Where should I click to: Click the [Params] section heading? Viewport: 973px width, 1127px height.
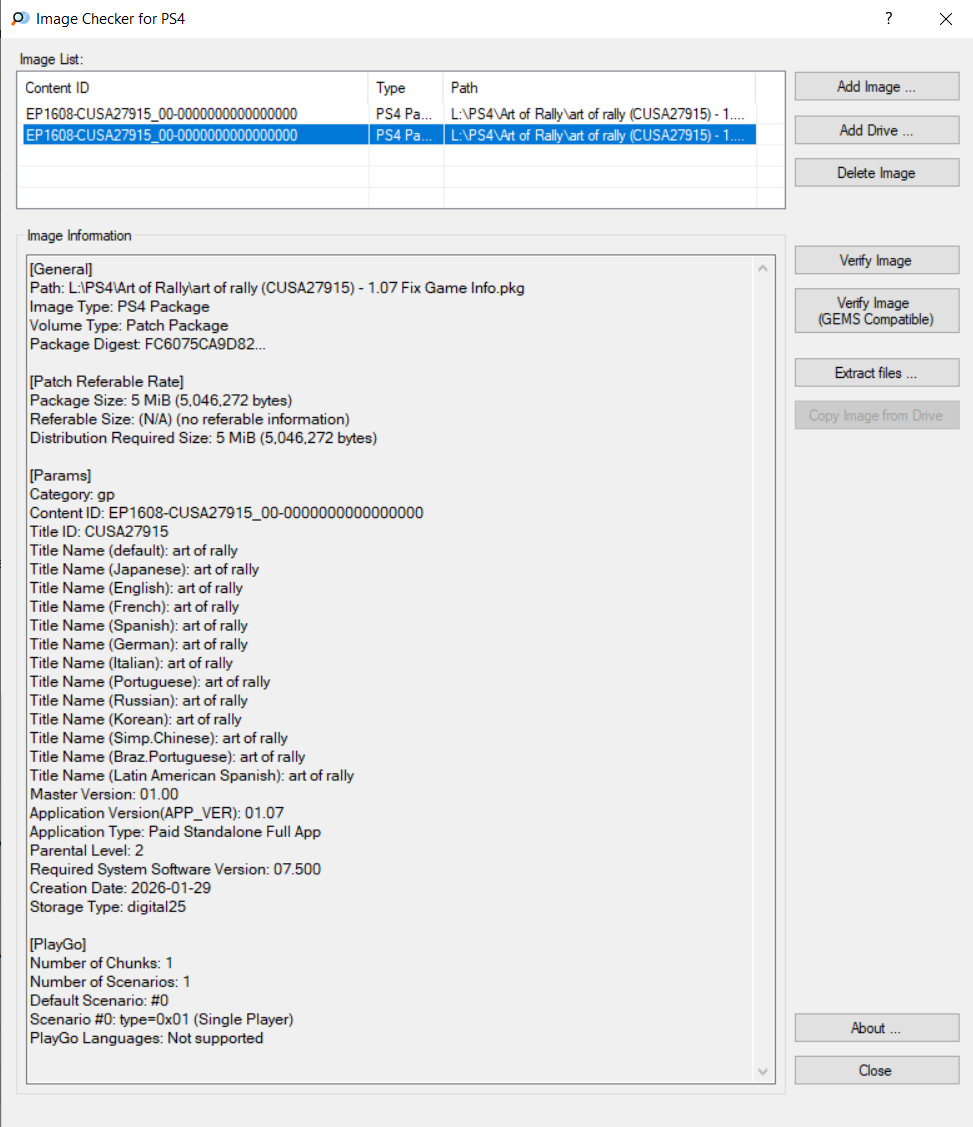[x=60, y=475]
